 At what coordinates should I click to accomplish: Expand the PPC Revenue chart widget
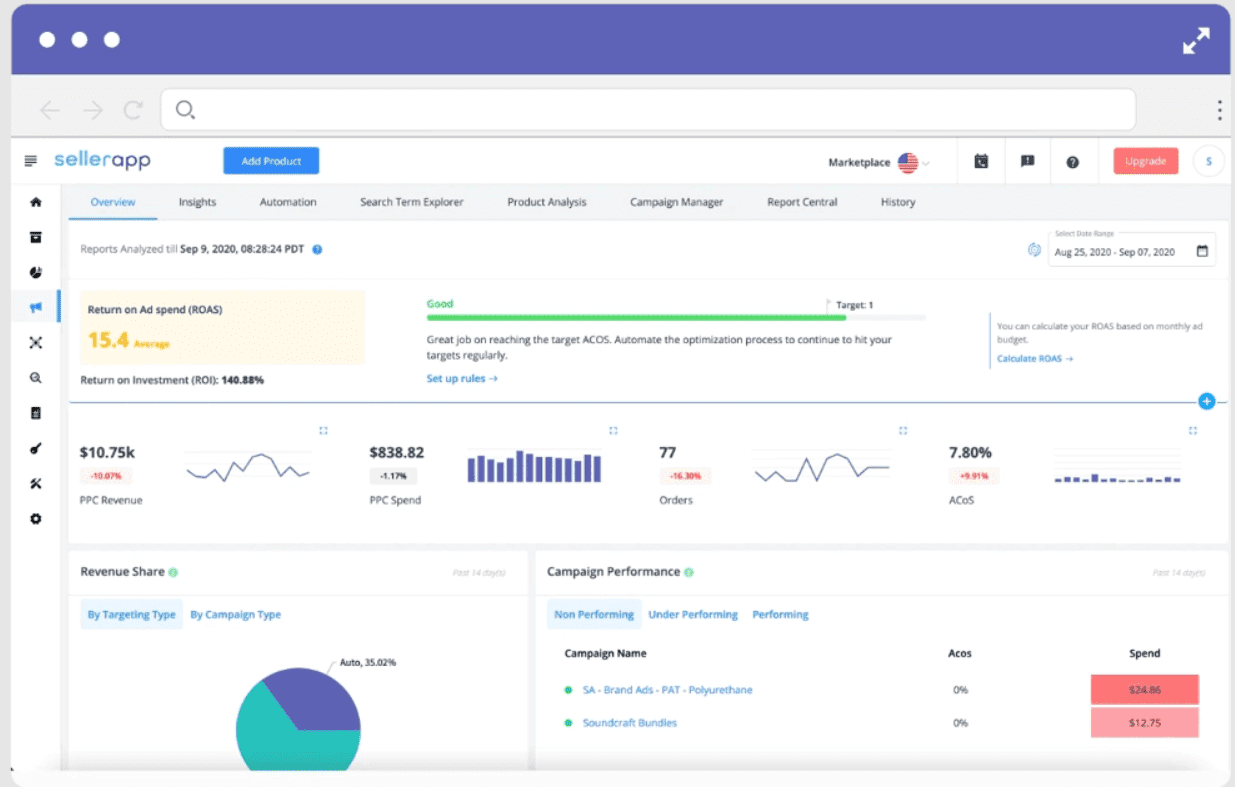[x=323, y=431]
